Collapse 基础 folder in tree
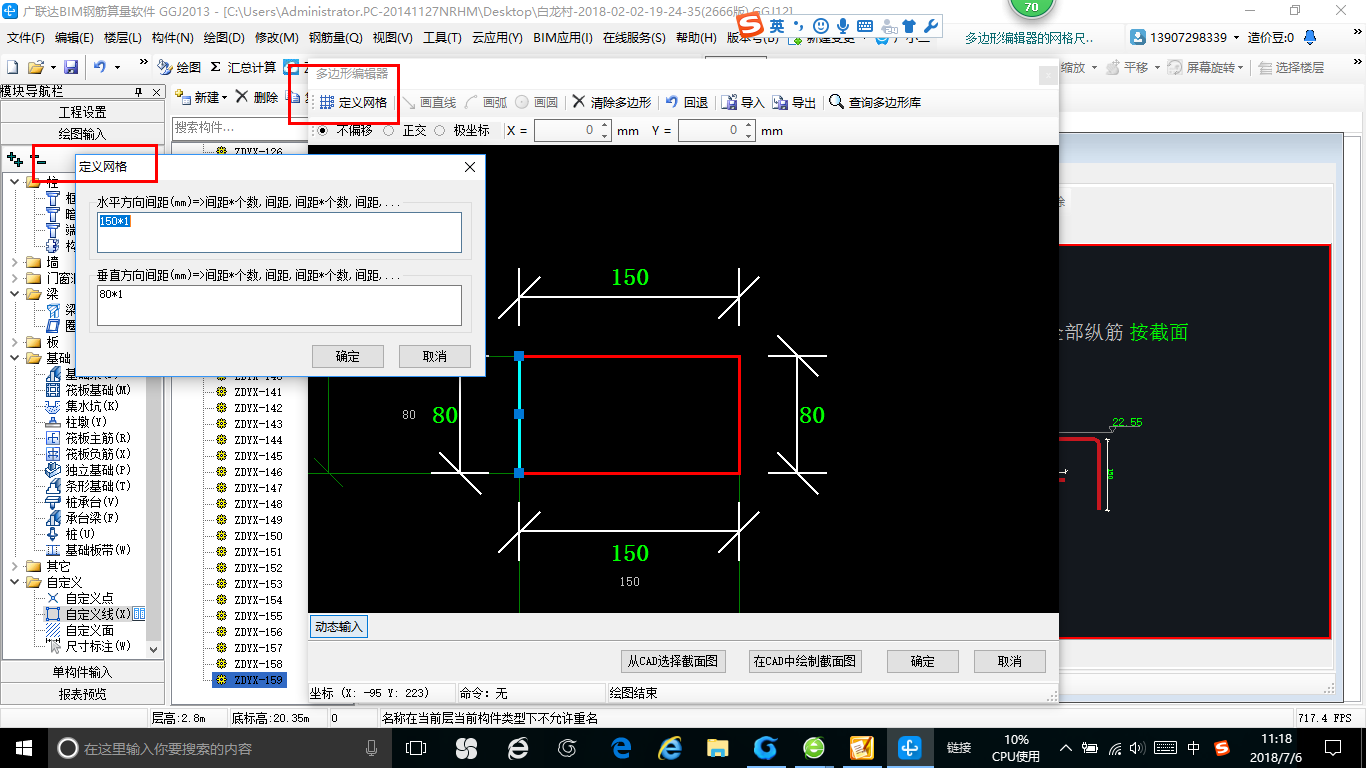The height and width of the screenshot is (768, 1366). [x=15, y=358]
